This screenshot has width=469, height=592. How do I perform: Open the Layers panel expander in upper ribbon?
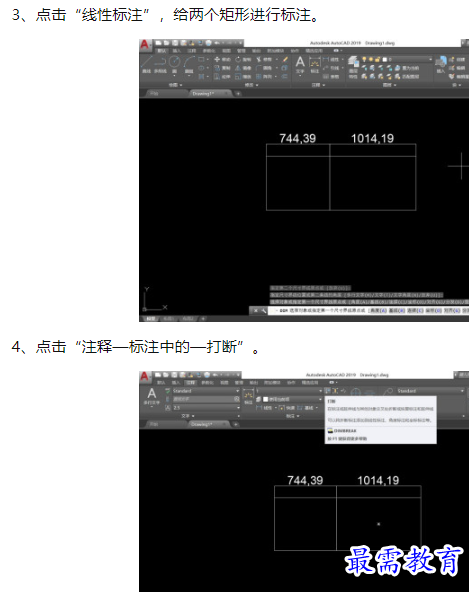[389, 85]
